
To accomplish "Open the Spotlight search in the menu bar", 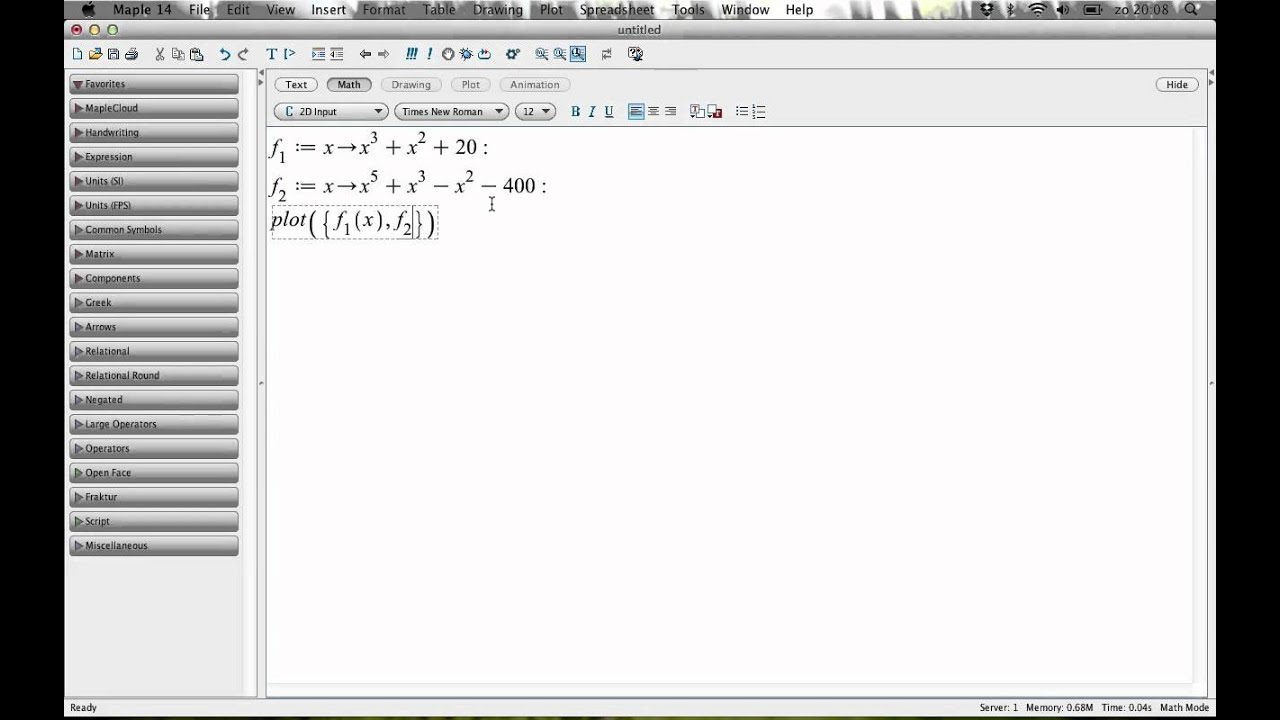I will [x=1191, y=10].
